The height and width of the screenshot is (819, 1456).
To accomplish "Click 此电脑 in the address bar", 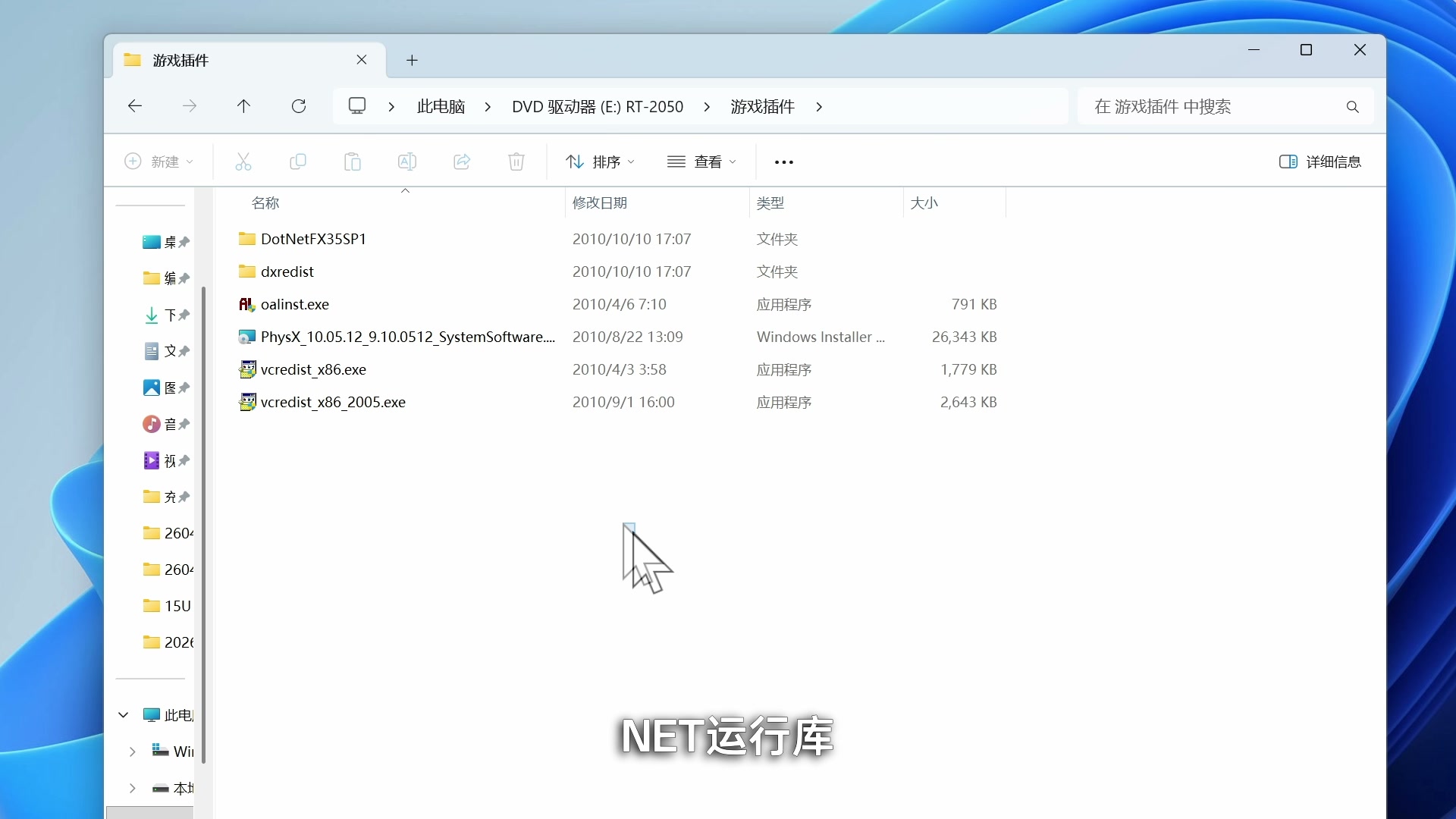I will click(441, 107).
